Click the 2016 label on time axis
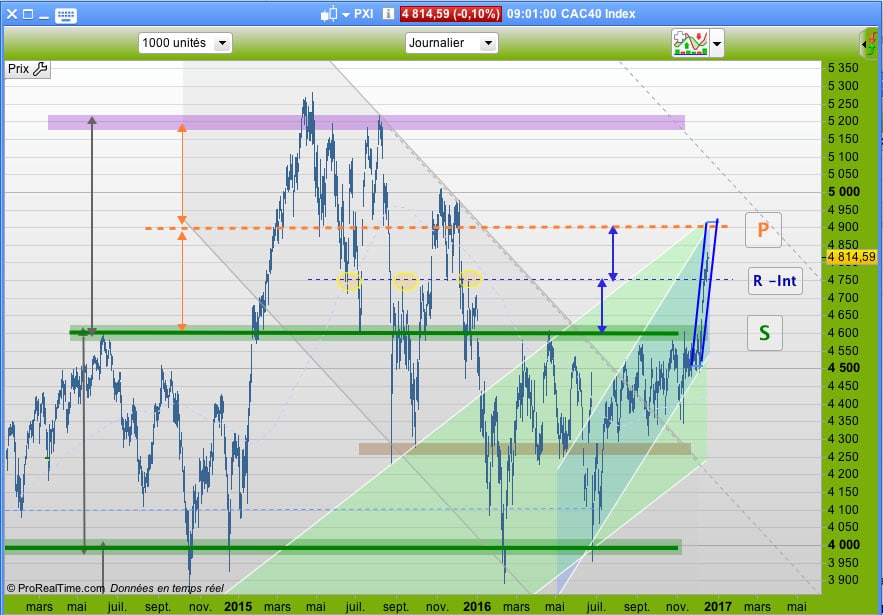This screenshot has height=615, width=883. pos(476,607)
